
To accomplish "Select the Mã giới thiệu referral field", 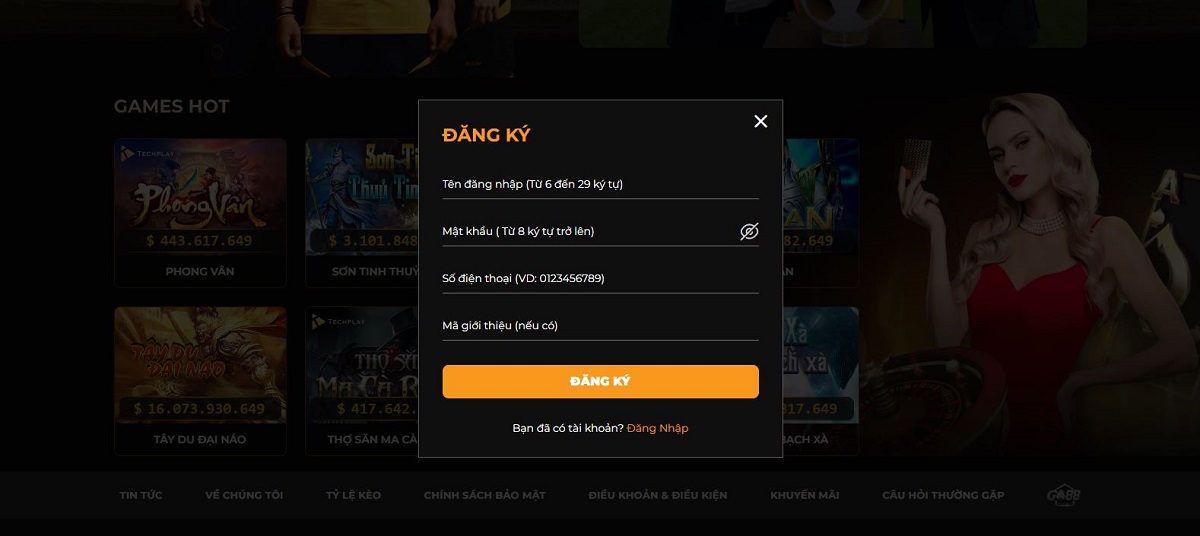I will coord(600,325).
